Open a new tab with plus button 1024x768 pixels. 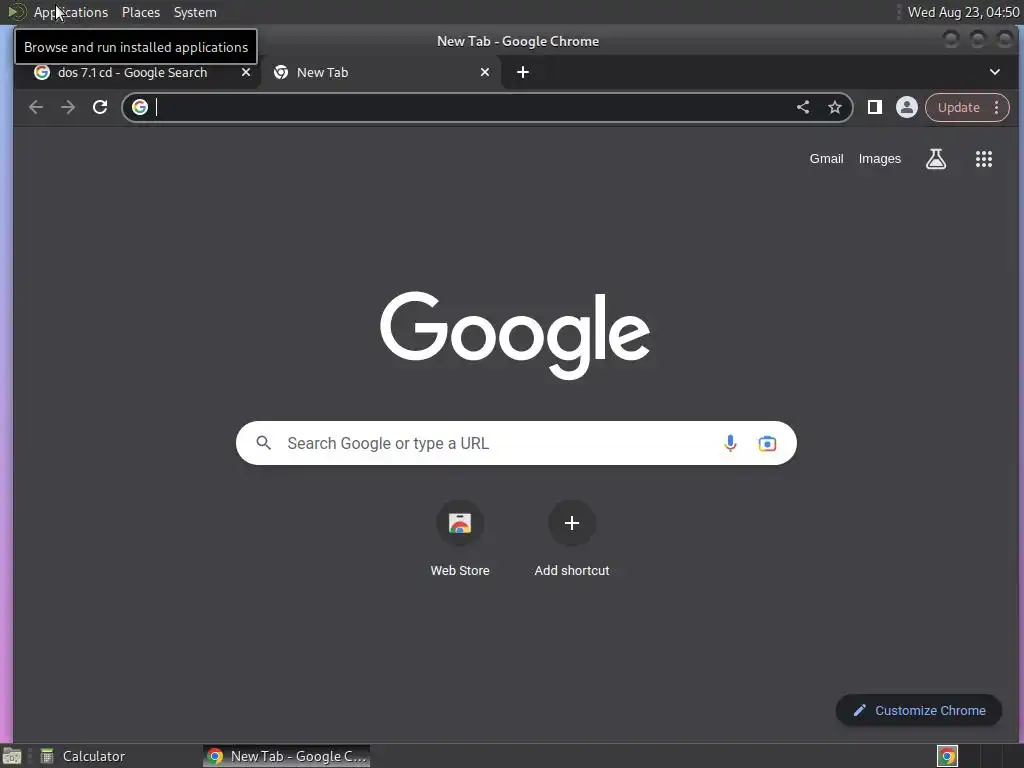click(x=523, y=72)
